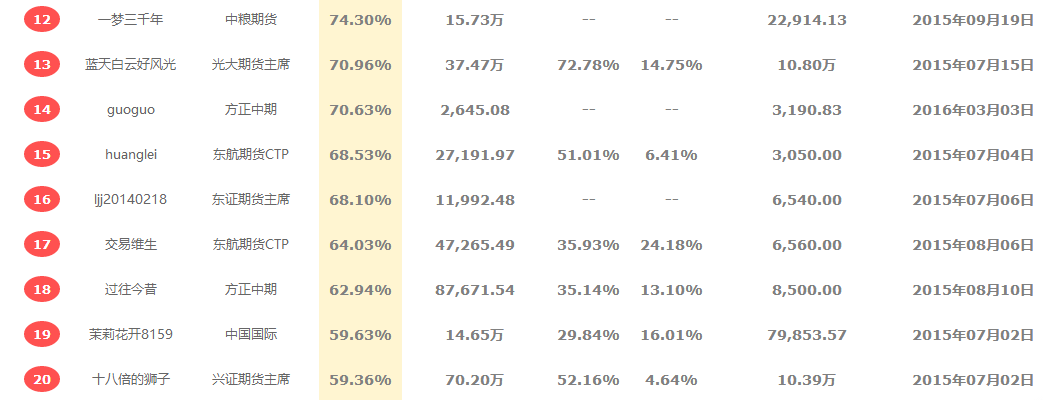
Task: Click the red rank 20 badge
Action: click(42, 379)
